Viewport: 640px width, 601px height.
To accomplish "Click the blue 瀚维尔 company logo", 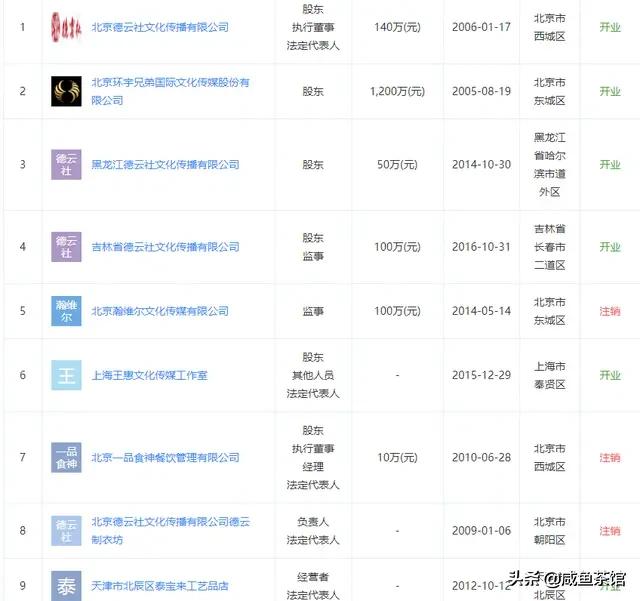I will pos(66,311).
